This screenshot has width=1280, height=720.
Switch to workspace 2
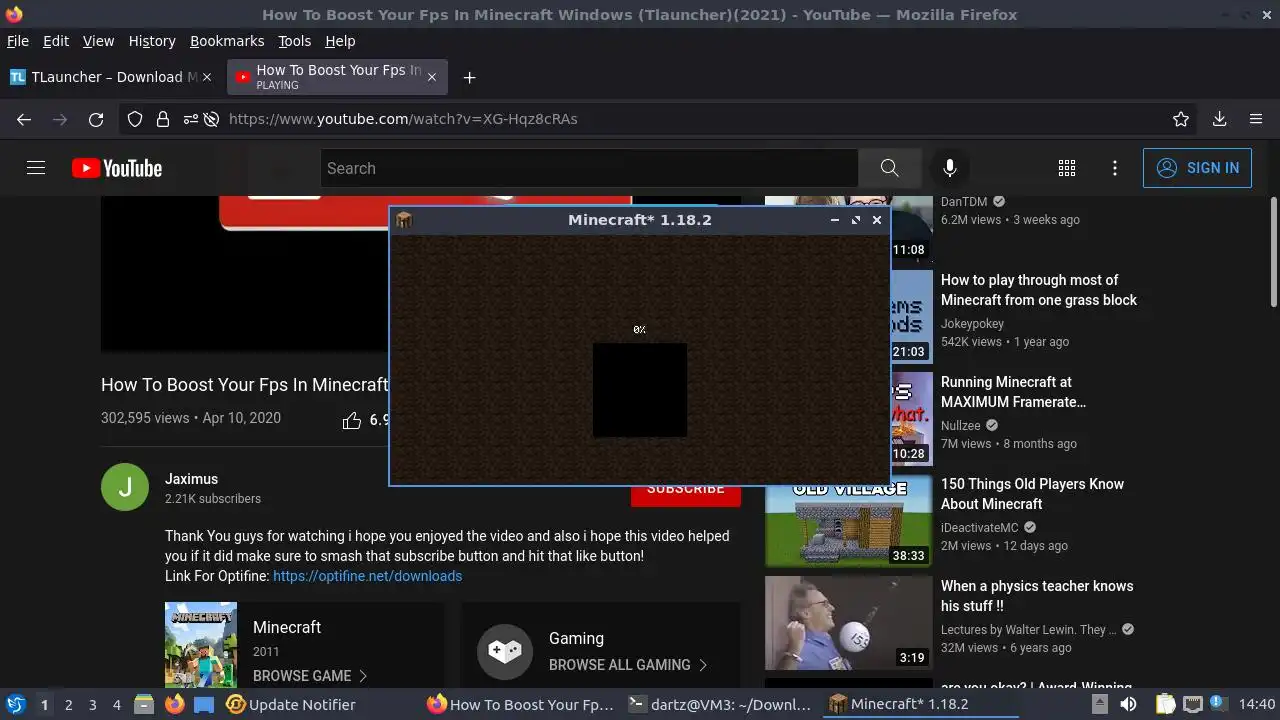coord(68,704)
